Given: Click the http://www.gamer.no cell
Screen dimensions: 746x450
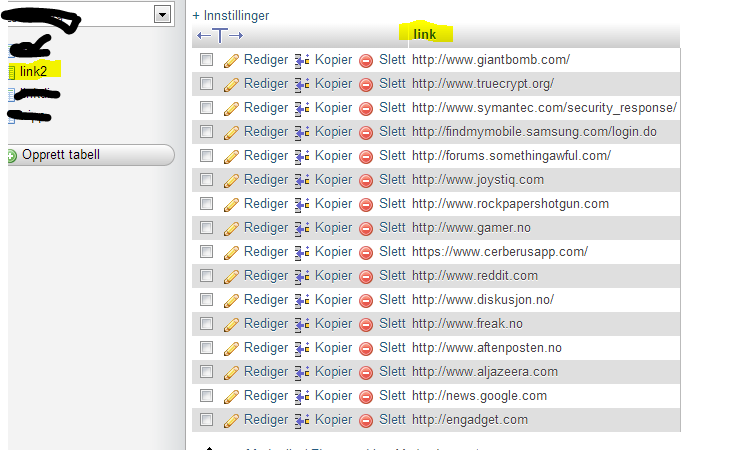Looking at the screenshot, I should 471,227.
